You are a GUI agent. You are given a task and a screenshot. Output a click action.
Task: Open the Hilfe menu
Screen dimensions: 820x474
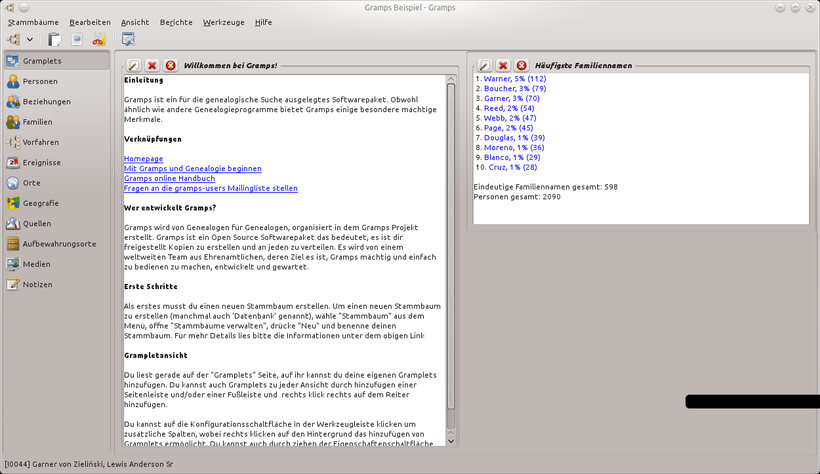(x=263, y=22)
